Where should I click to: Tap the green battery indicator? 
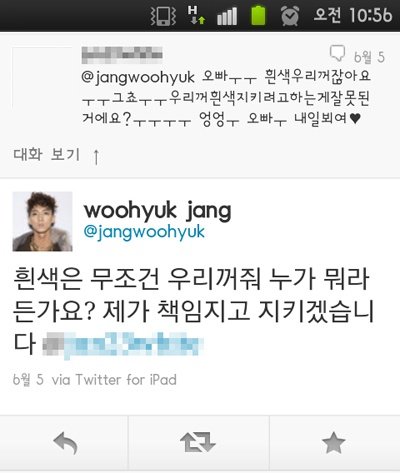258,16
